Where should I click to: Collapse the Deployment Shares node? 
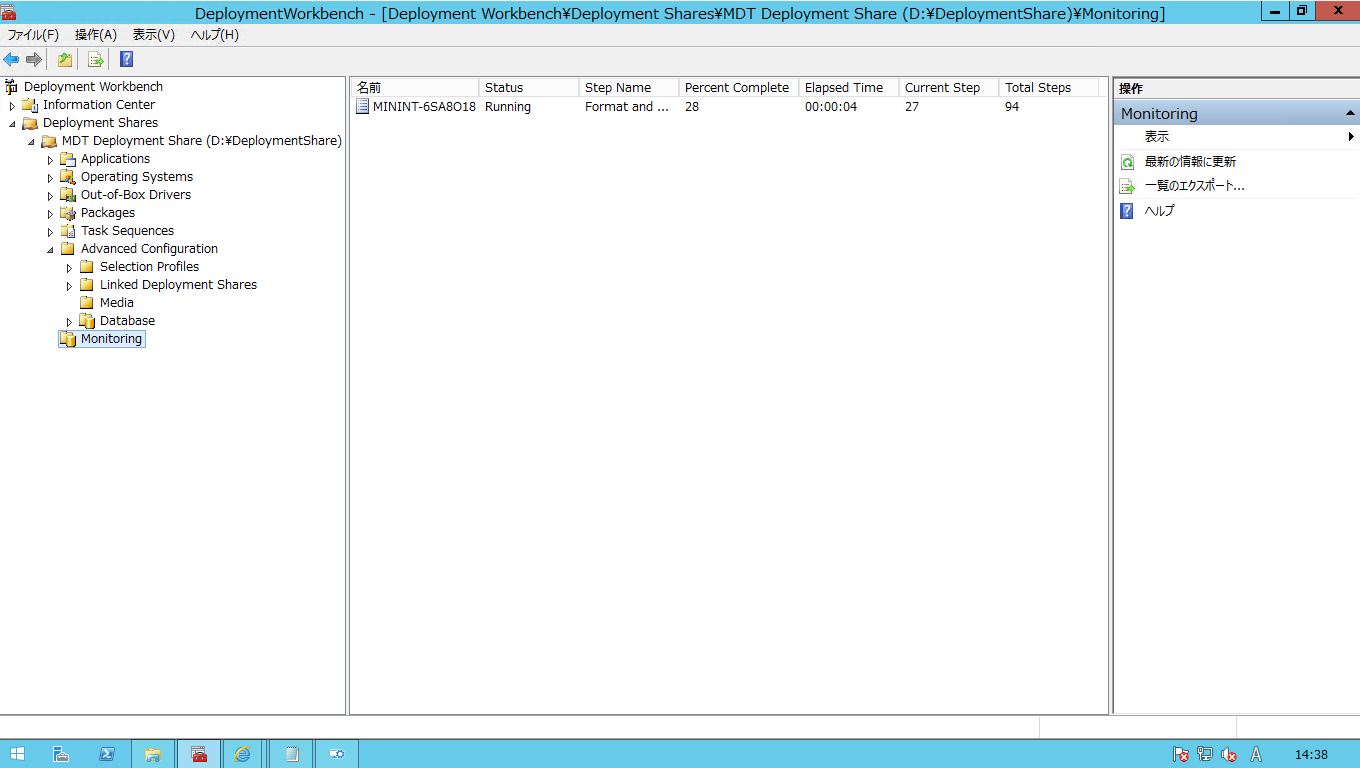click(x=13, y=123)
